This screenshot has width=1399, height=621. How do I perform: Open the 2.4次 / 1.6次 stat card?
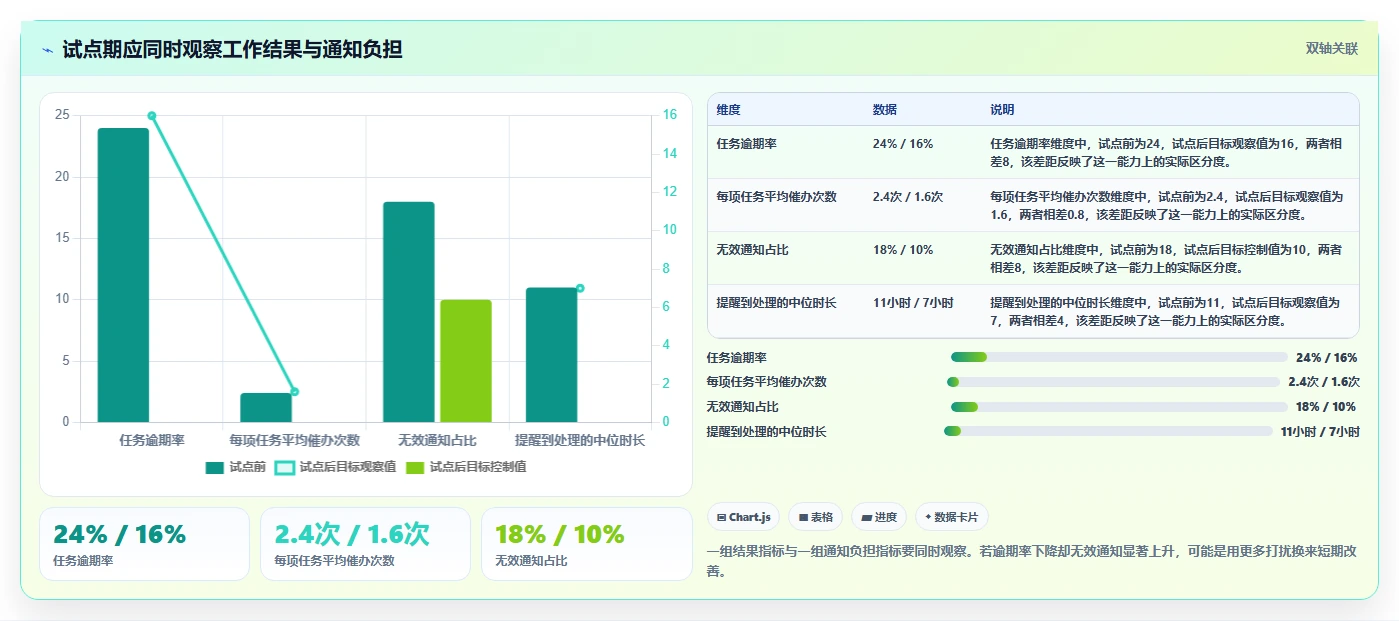(x=365, y=544)
